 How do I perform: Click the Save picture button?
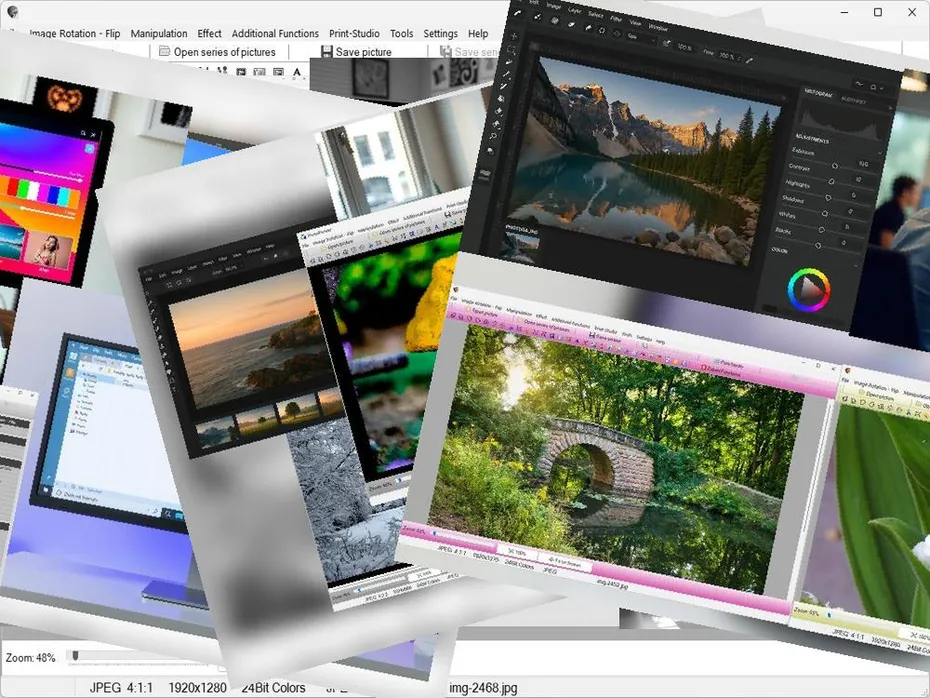pos(355,52)
